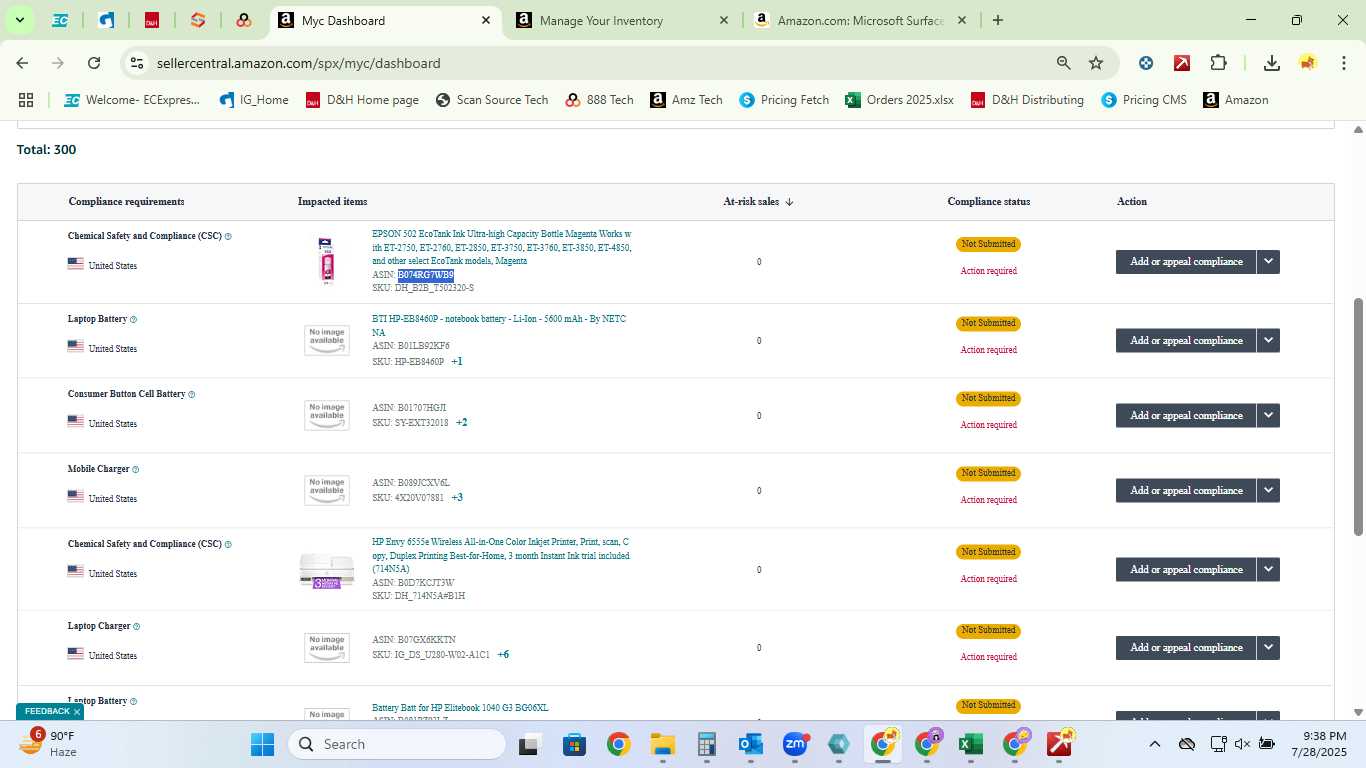This screenshot has width=1366, height=768.
Task: Add or appeal compliance for EPSON 502 row
Action: coord(1186,262)
